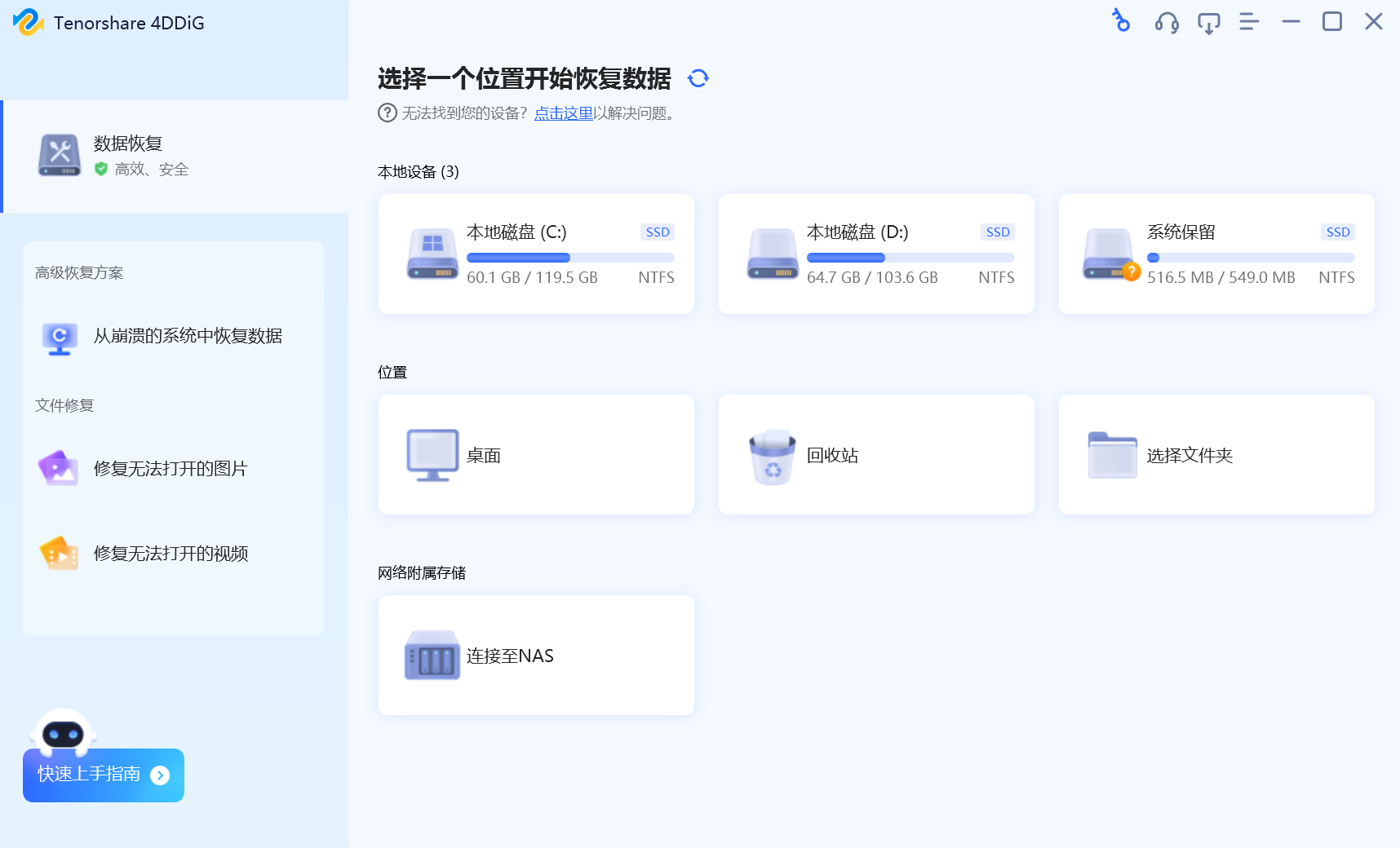Select the 本地磁盘 (C:) drive card
Image resolution: width=1400 pixels, height=848 pixels.
pyautogui.click(x=536, y=254)
